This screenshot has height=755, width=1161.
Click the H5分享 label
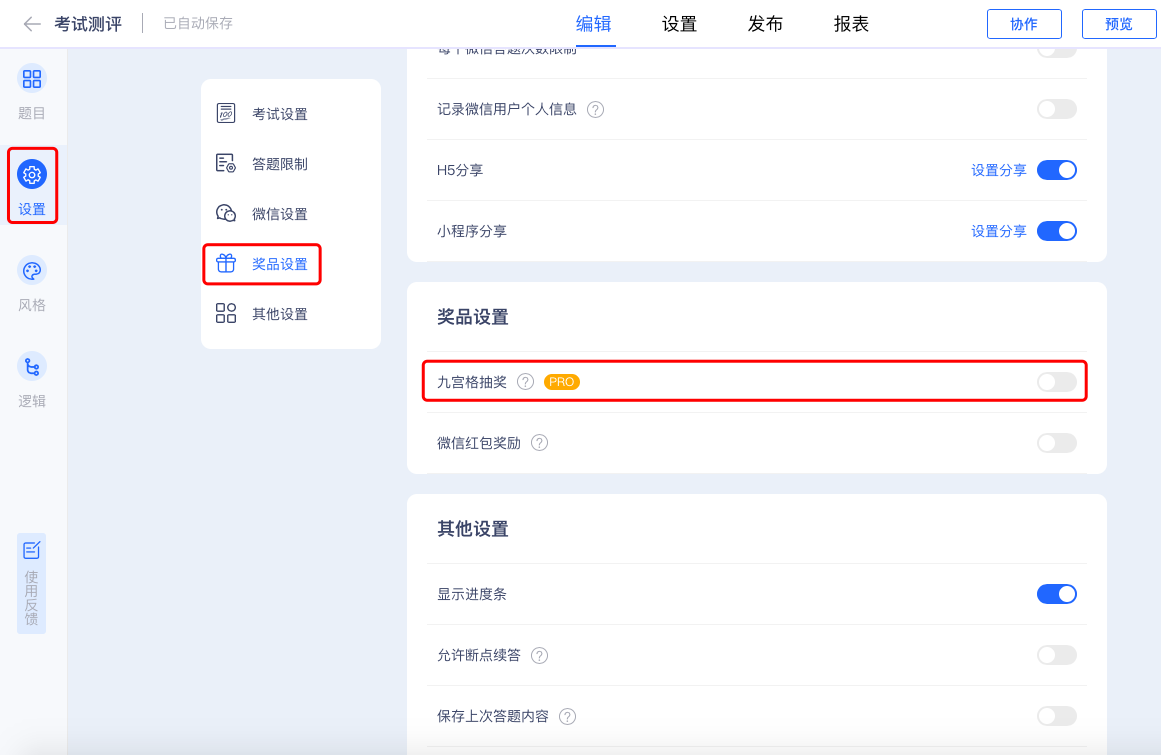[460, 170]
